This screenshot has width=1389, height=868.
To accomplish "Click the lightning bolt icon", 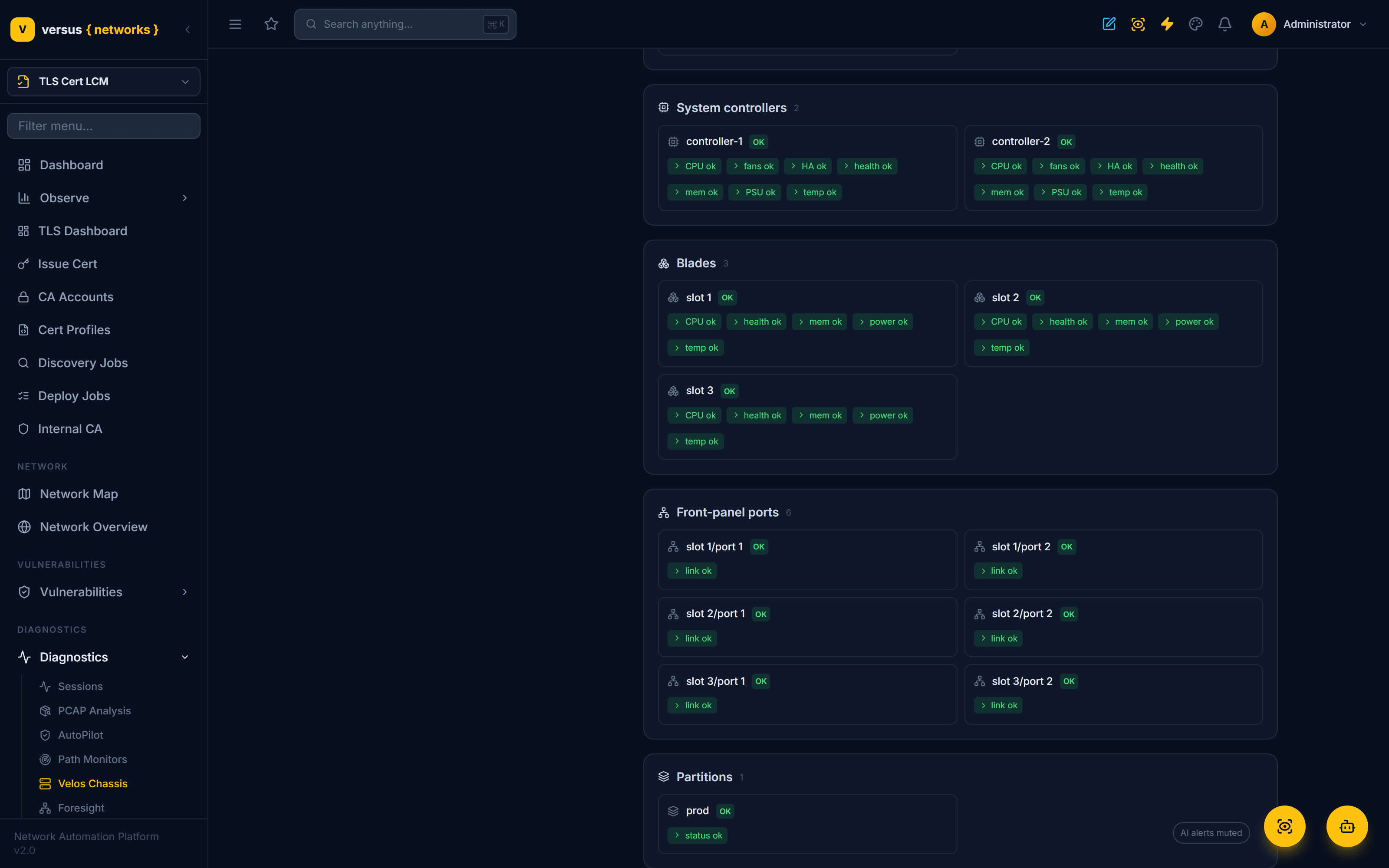I will click(1167, 24).
